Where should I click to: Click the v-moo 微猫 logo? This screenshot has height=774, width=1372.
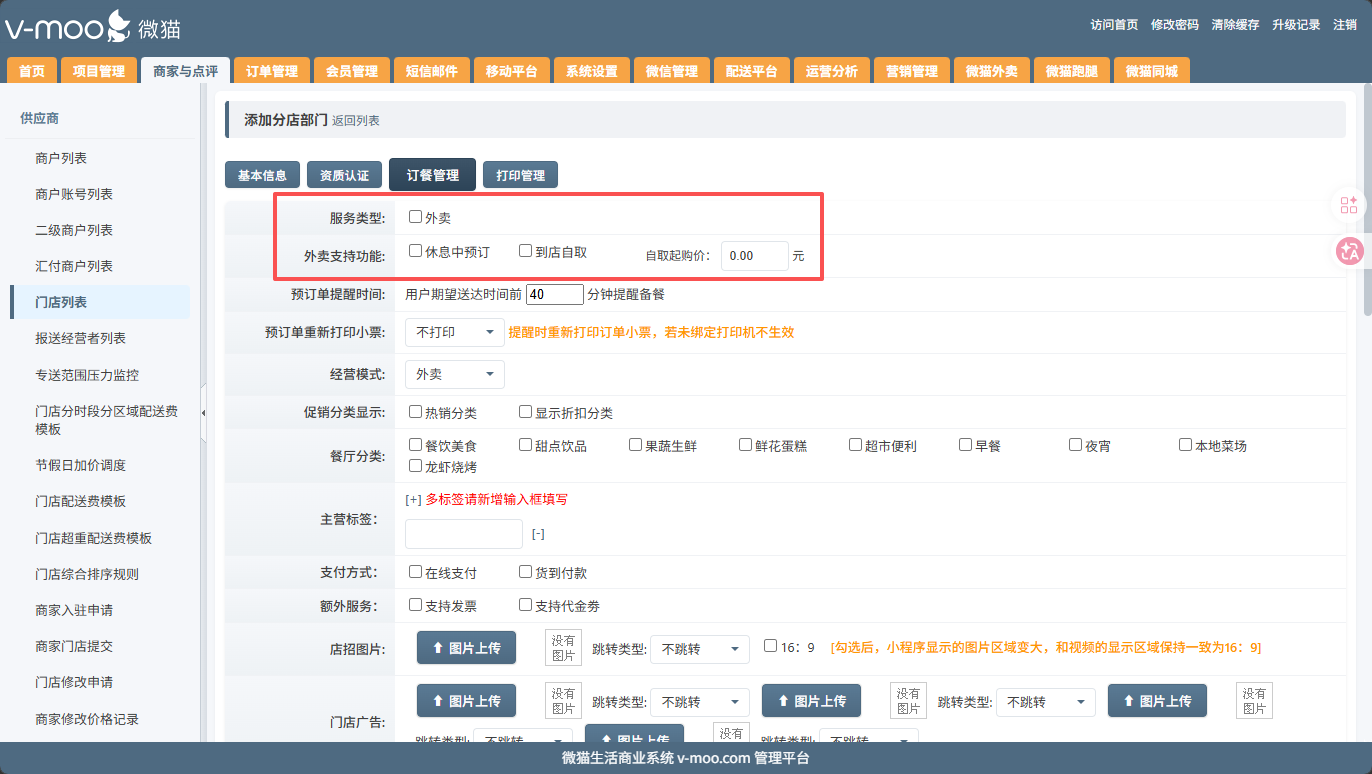coord(93,26)
